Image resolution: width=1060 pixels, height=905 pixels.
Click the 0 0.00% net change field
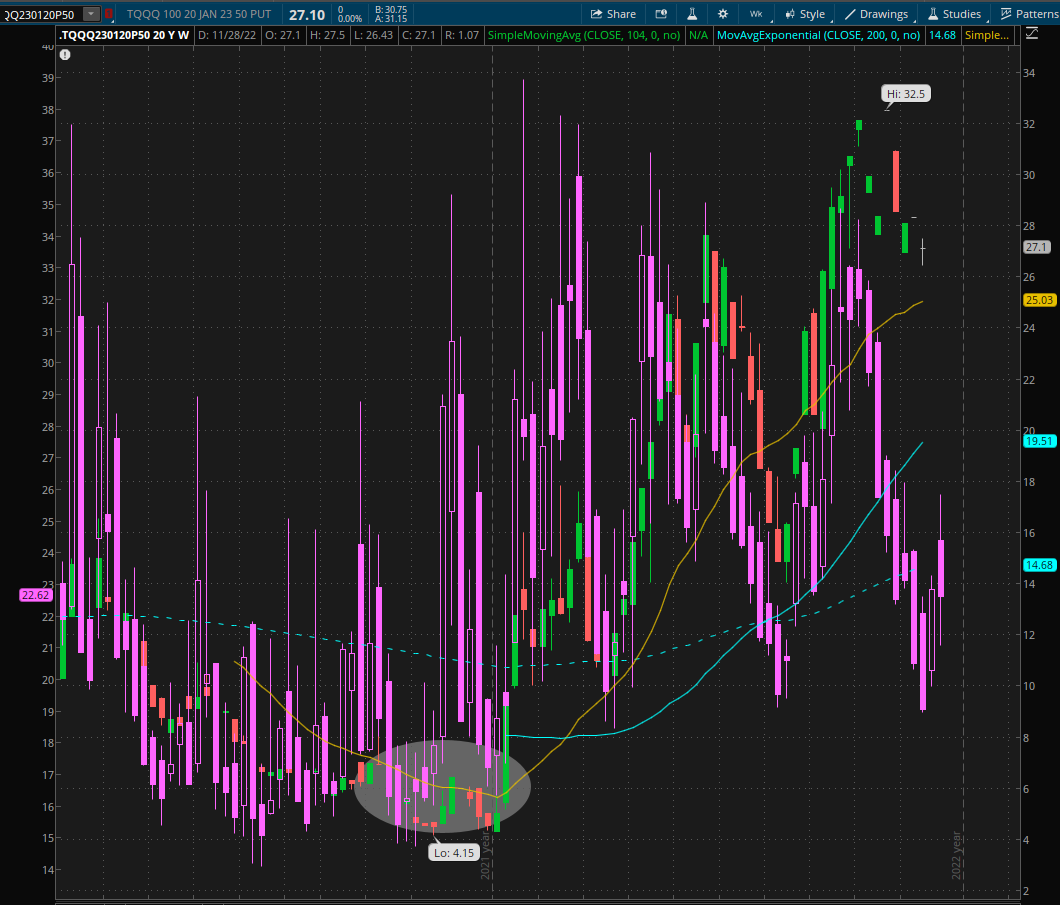[x=350, y=14]
